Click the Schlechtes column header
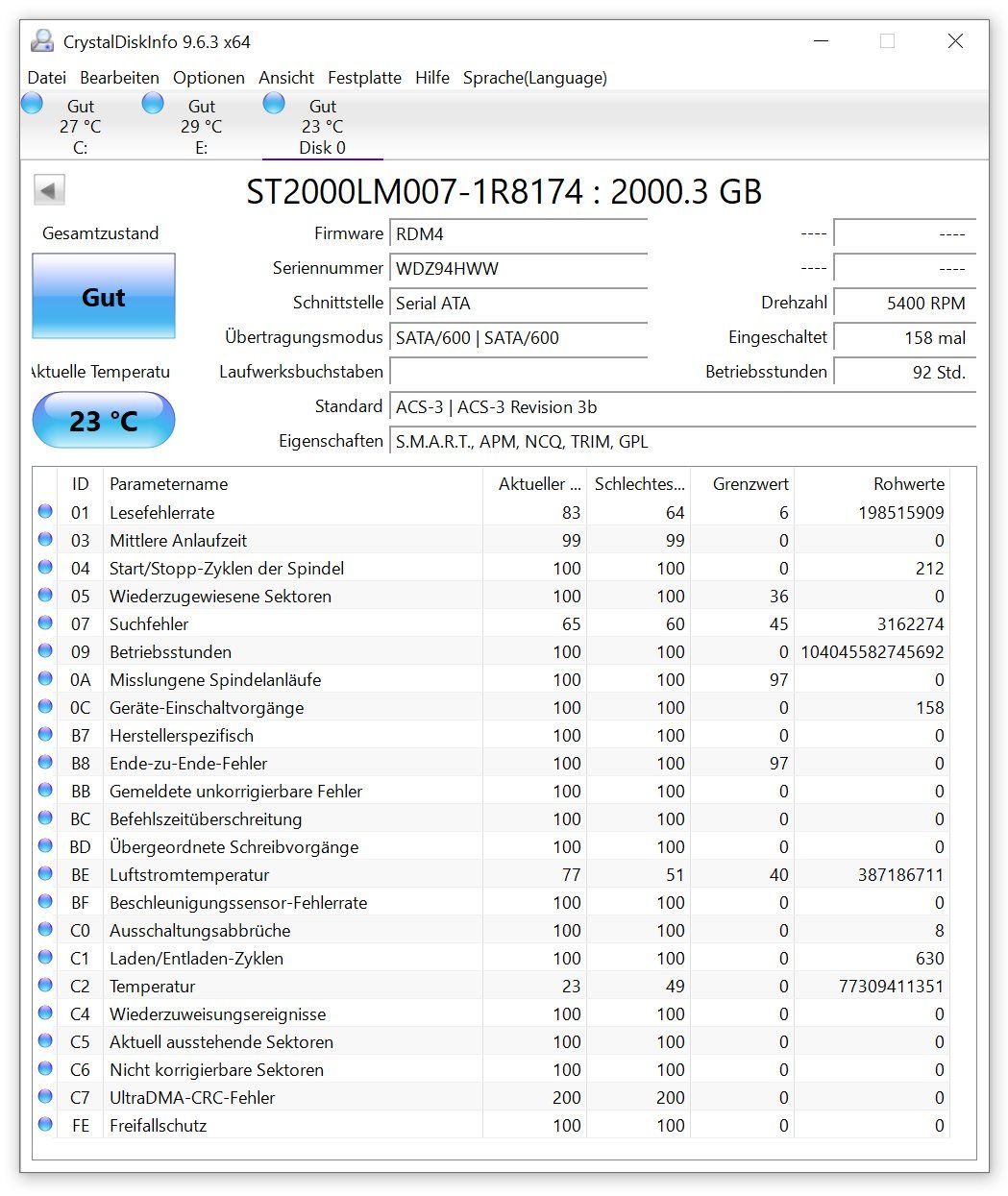Screen dimensions: 1008x1196 coord(638,484)
